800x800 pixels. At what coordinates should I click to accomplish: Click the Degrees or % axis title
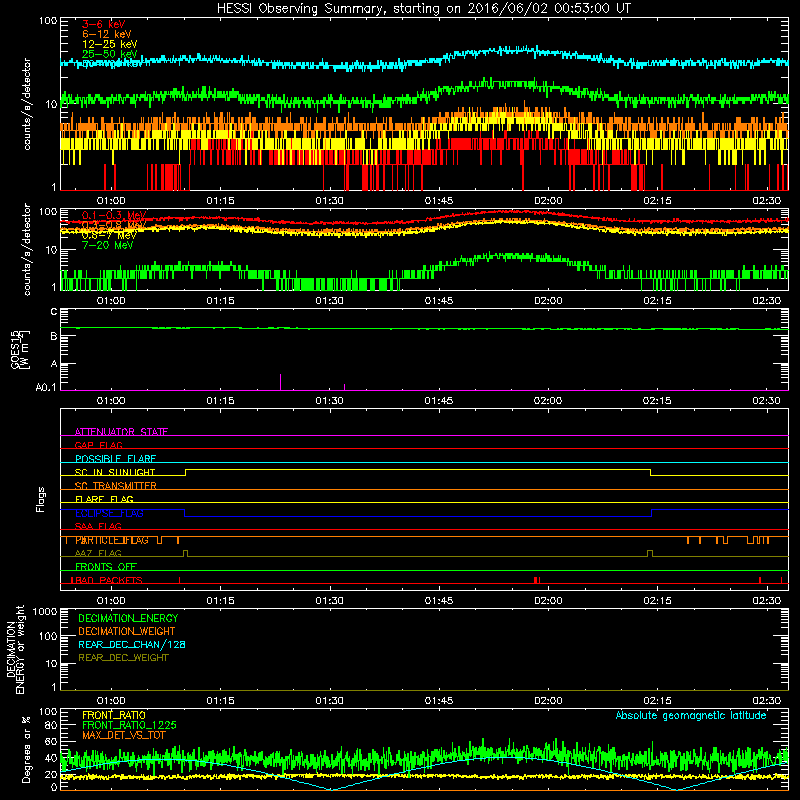(26, 749)
